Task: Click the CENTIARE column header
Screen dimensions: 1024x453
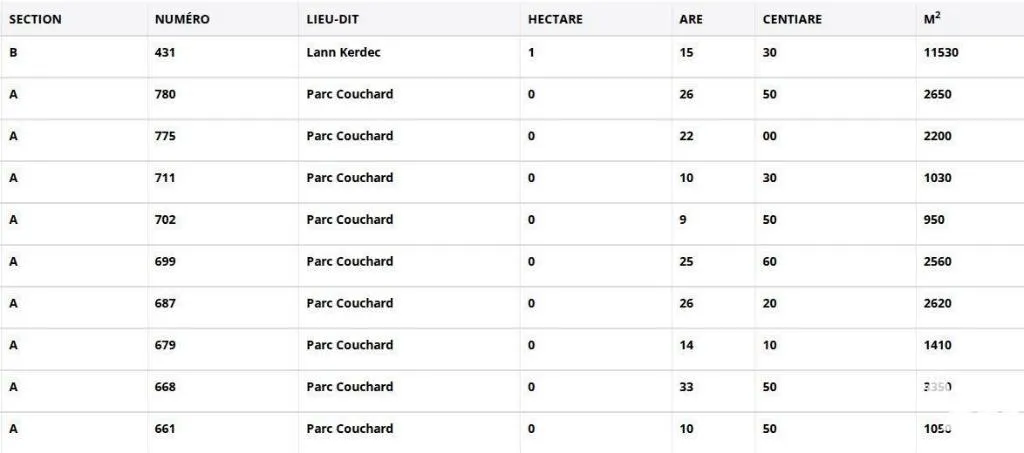Action: point(792,20)
